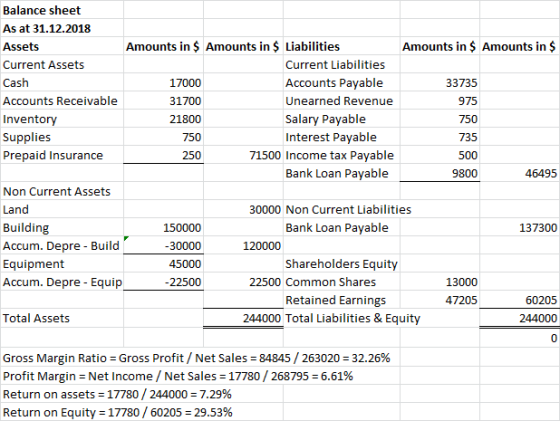The height and width of the screenshot is (421, 560).
Task: Select the 'Interest Payable' cell
Action: tap(341, 137)
